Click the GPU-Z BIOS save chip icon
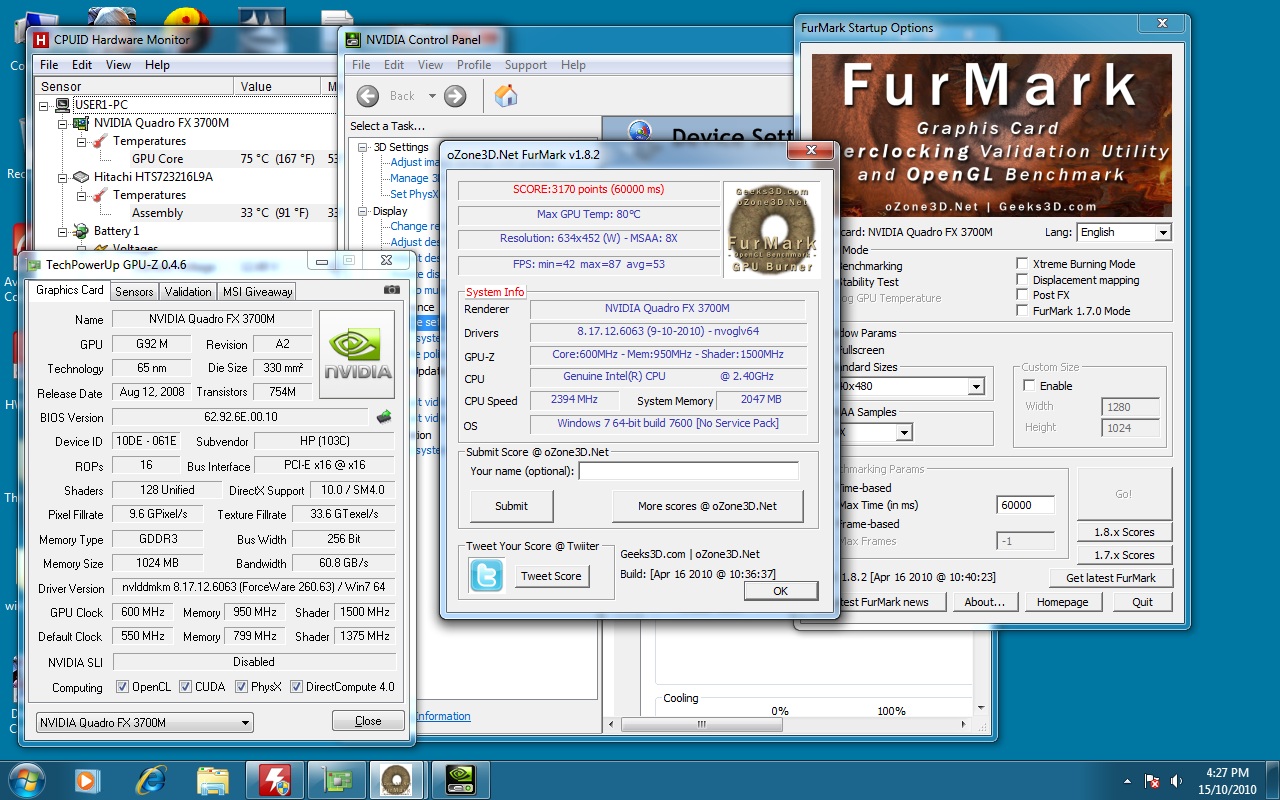The width and height of the screenshot is (1280, 800). pos(384,417)
